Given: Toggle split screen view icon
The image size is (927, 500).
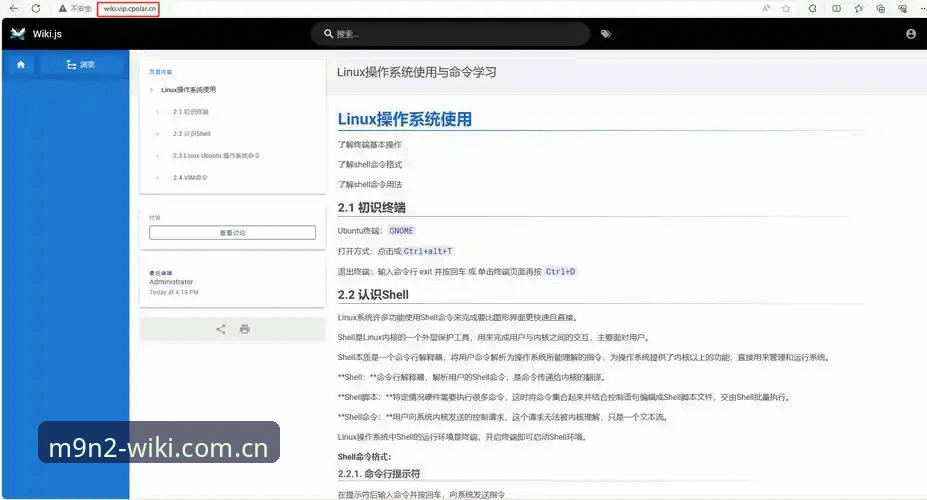Looking at the screenshot, I should point(837,8).
